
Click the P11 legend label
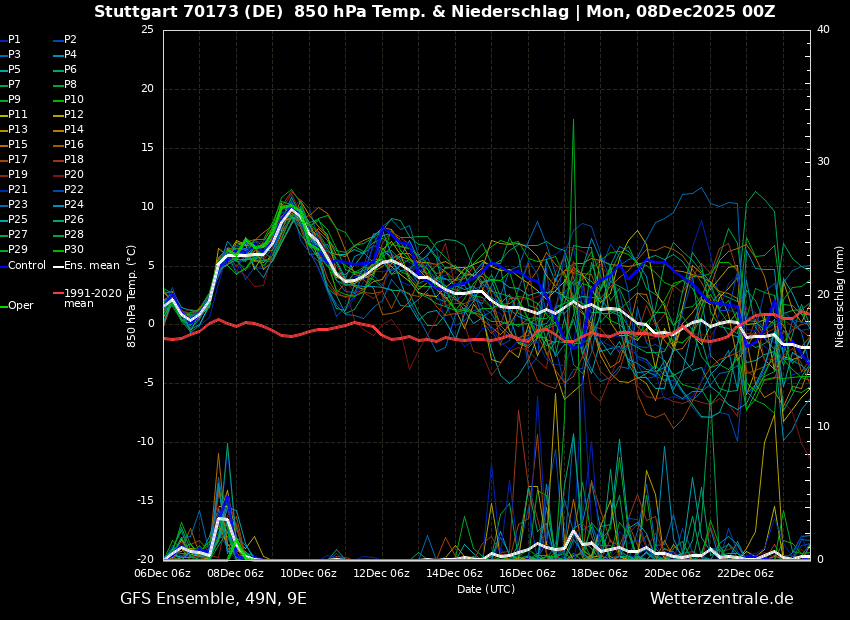click(x=18, y=115)
